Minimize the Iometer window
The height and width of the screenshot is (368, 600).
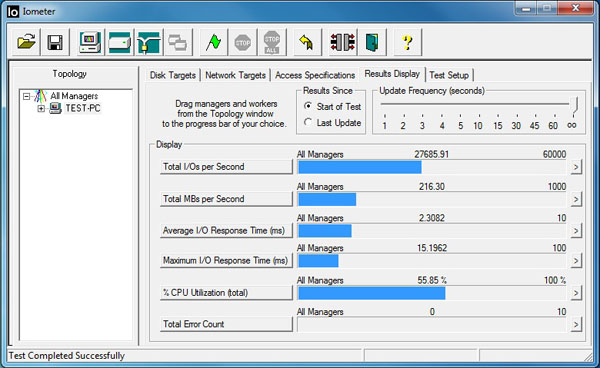527,8
